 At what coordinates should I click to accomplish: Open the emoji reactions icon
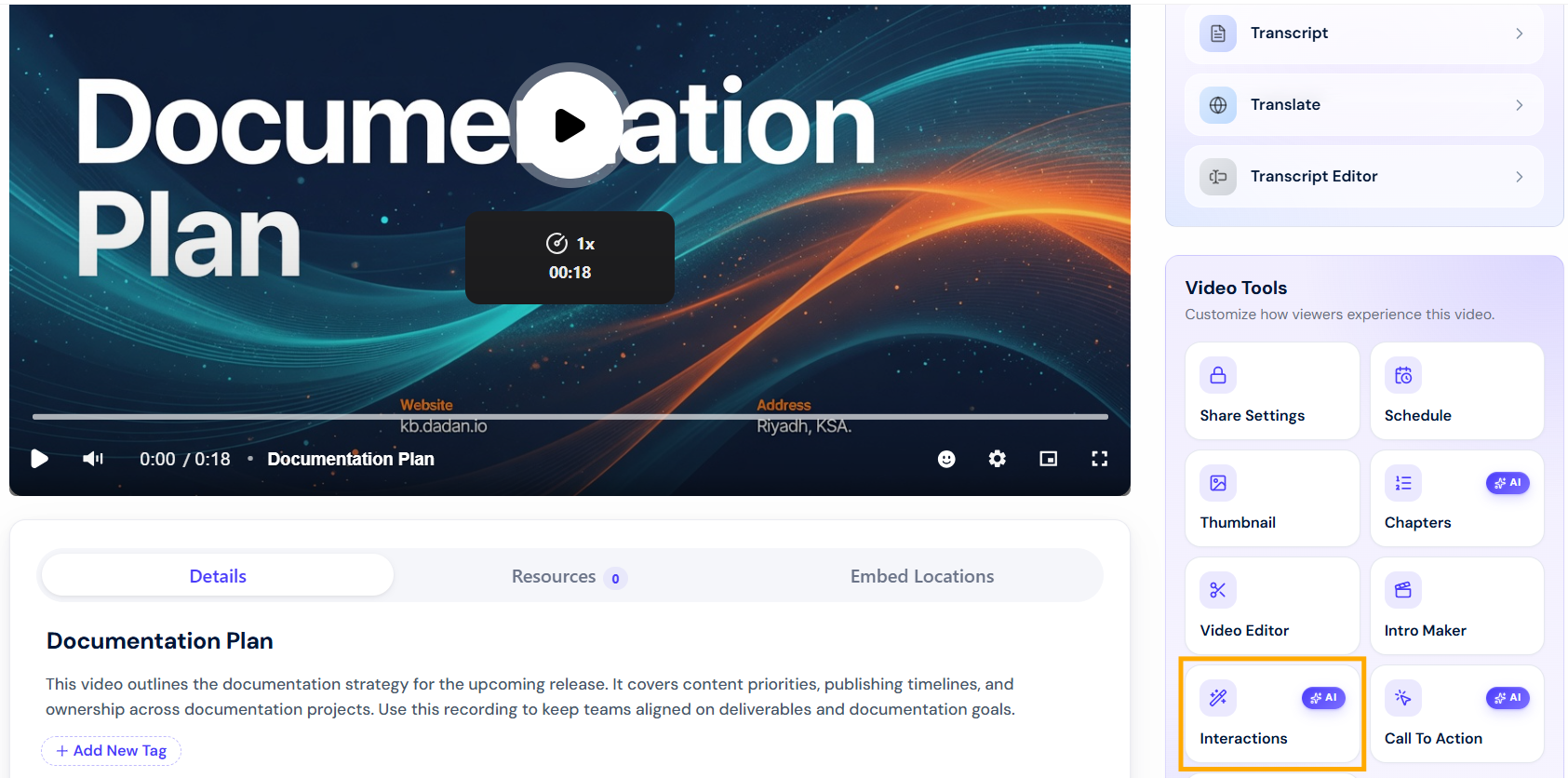(946, 459)
